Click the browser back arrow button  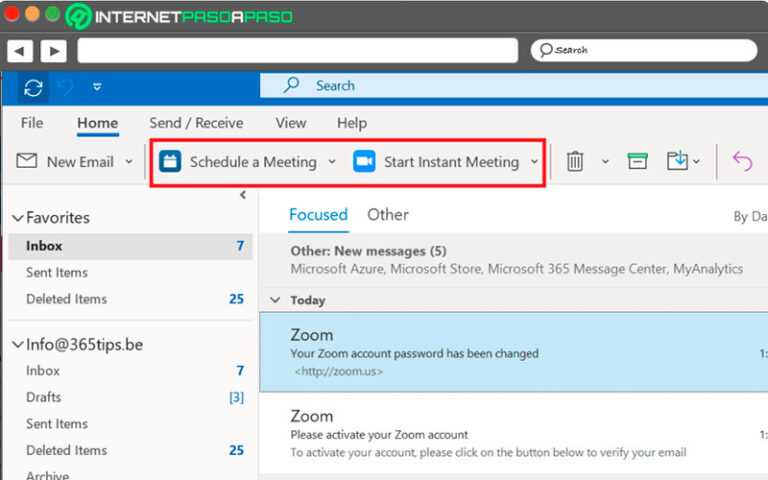(20, 51)
